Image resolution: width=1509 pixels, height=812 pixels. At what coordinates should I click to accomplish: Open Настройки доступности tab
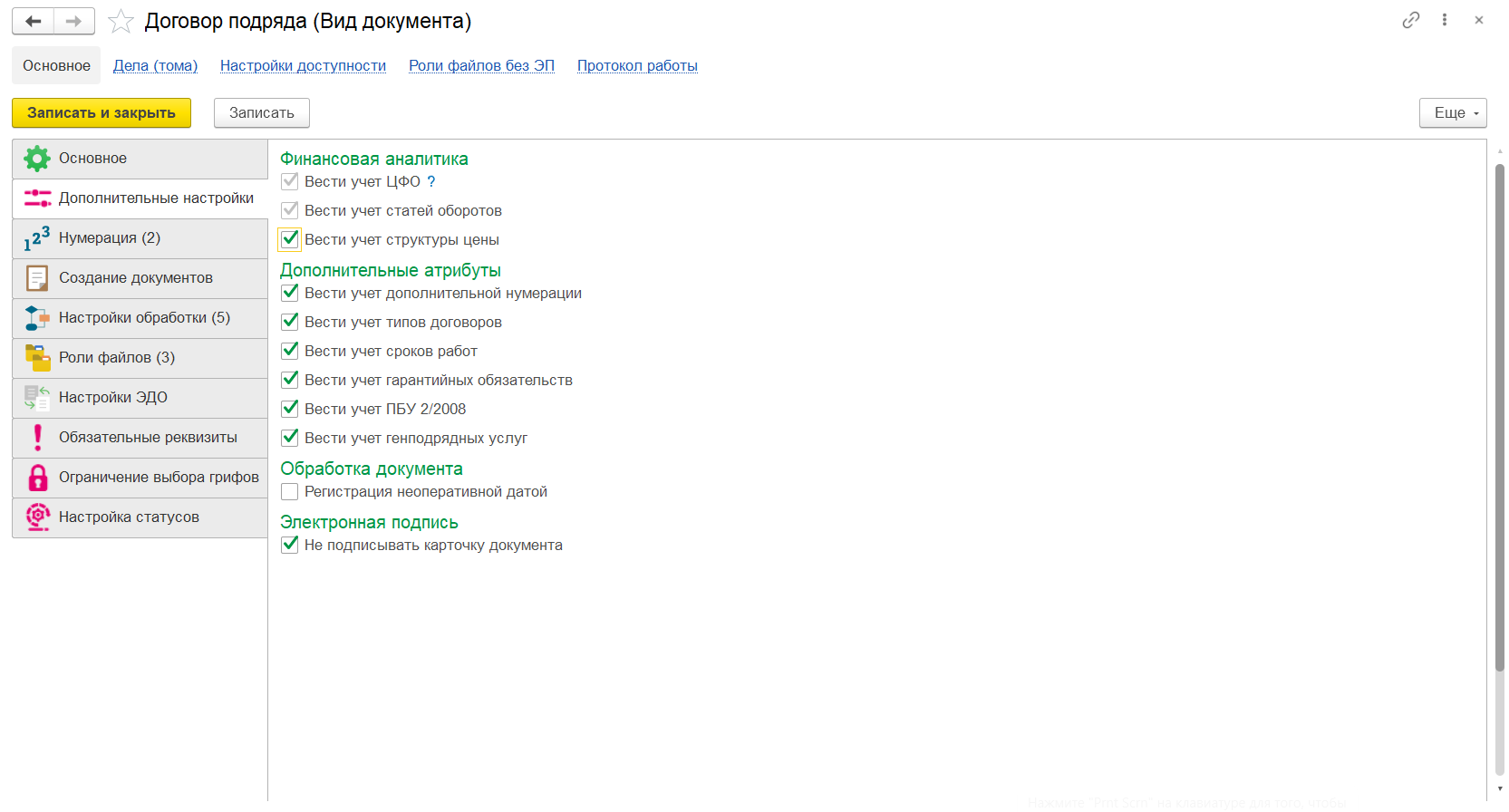(303, 65)
